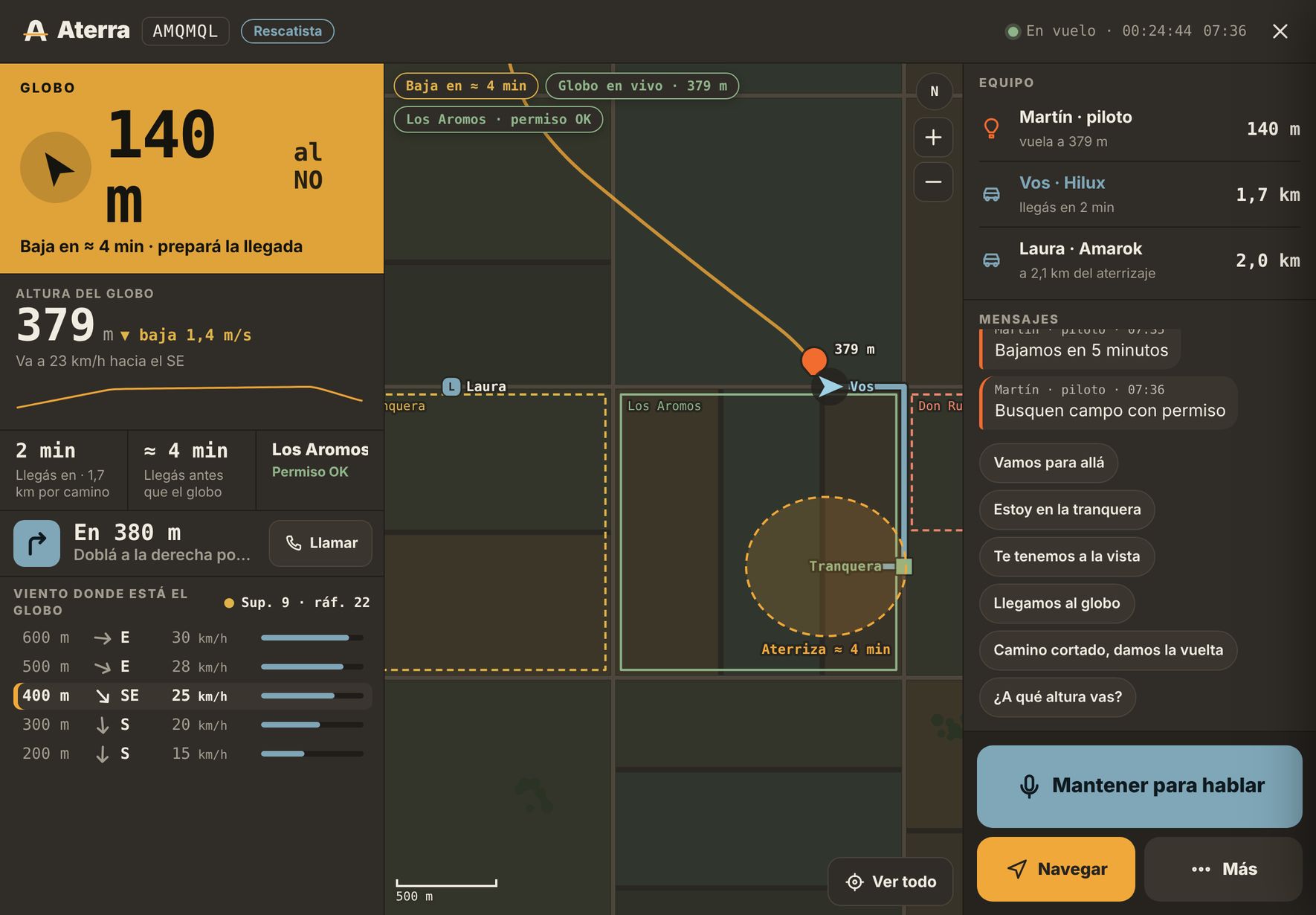Click the green in-flight status dot
1316x915 pixels.
[x=1012, y=31]
